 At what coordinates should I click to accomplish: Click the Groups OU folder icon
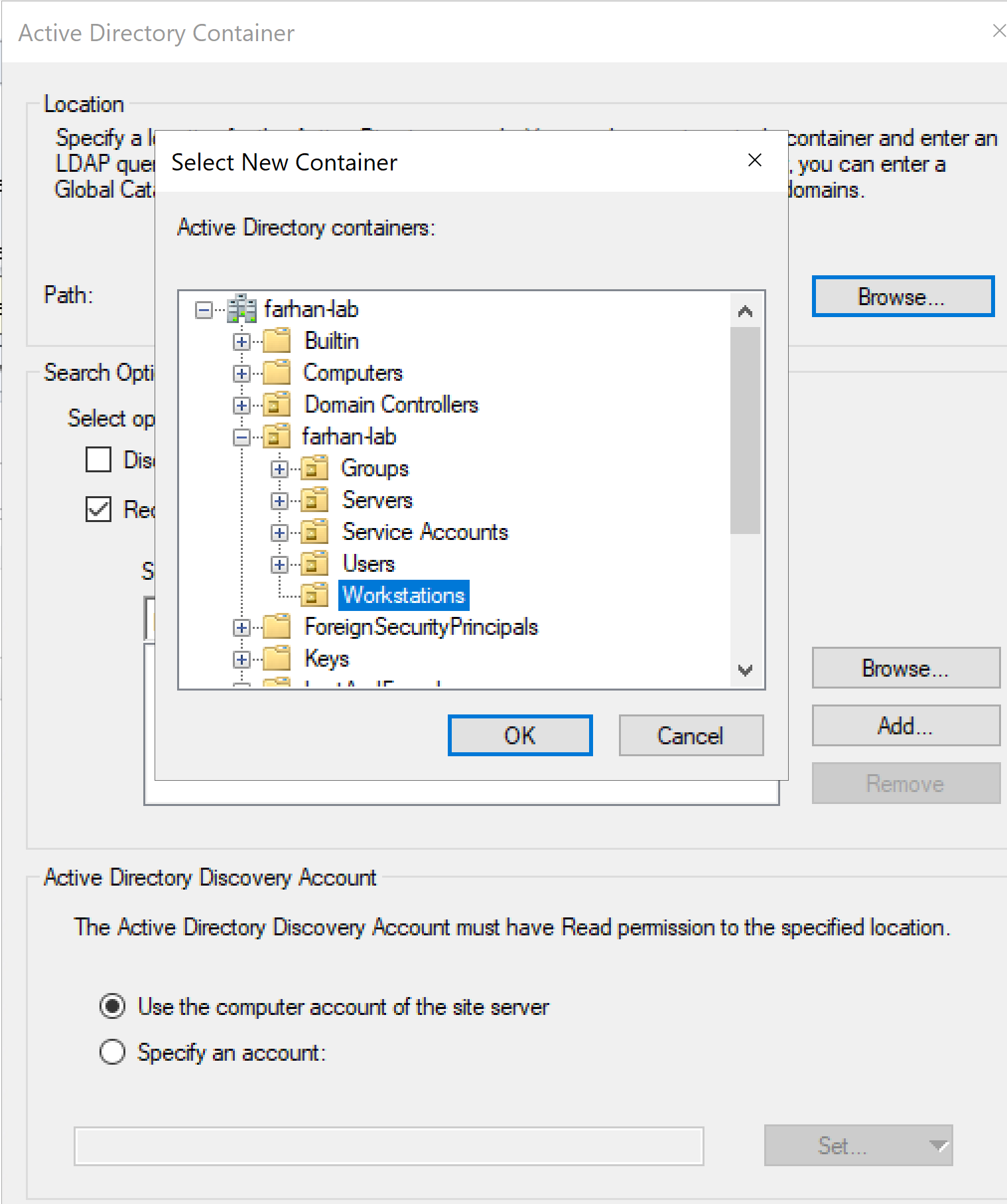[314, 468]
